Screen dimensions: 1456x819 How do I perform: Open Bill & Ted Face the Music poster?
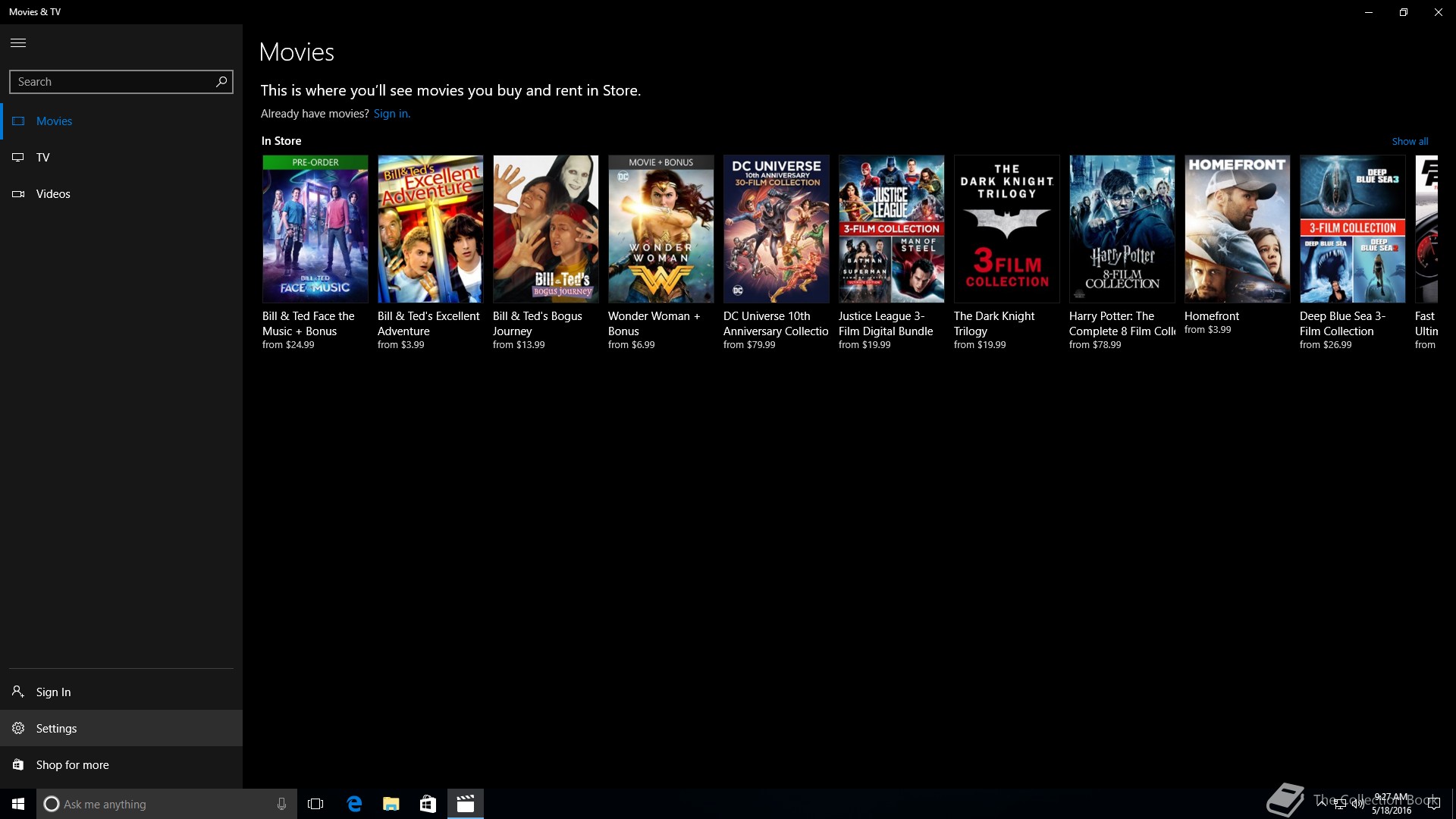(x=315, y=229)
